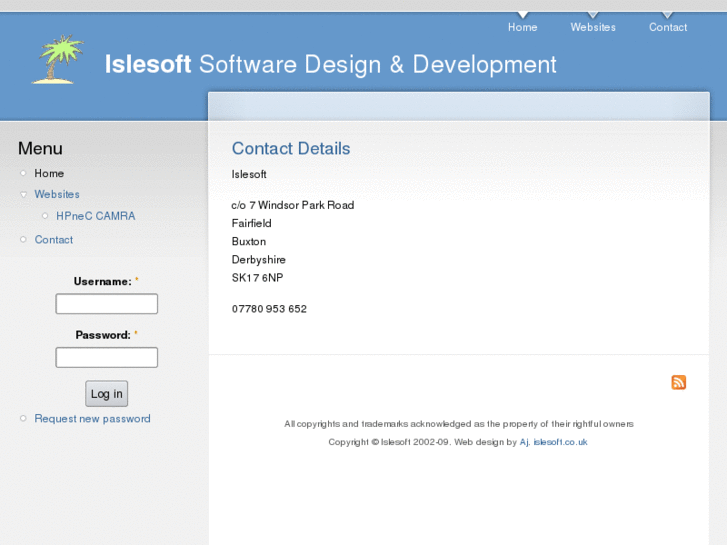Follow the Request new password link
The image size is (727, 545).
coord(92,419)
